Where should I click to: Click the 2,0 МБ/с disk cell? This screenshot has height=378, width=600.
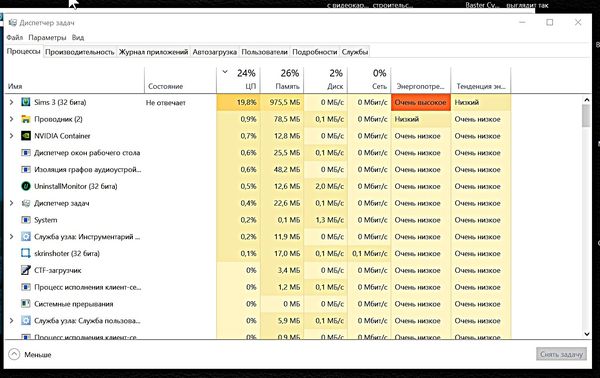[326, 186]
